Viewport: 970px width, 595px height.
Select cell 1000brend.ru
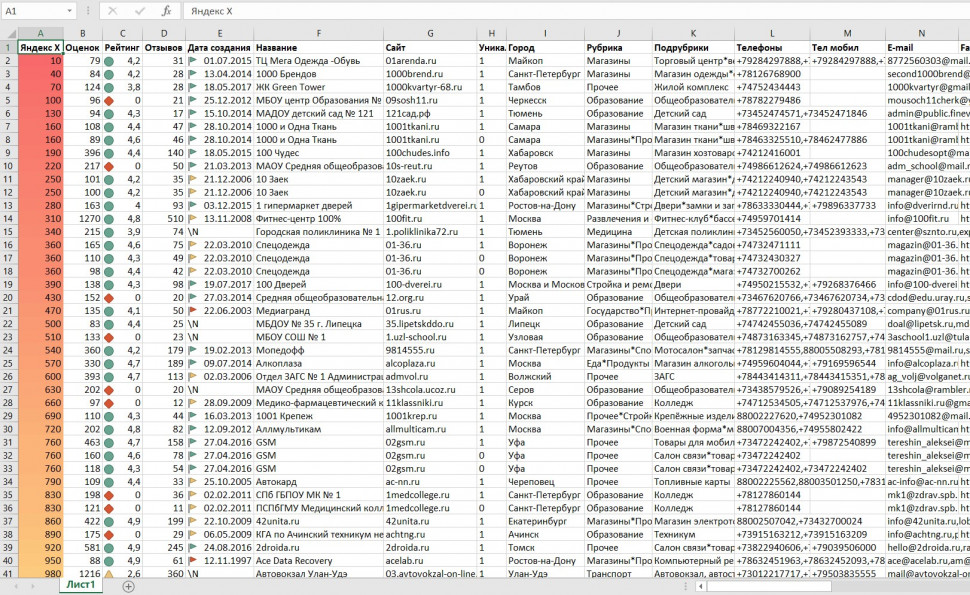click(x=430, y=74)
